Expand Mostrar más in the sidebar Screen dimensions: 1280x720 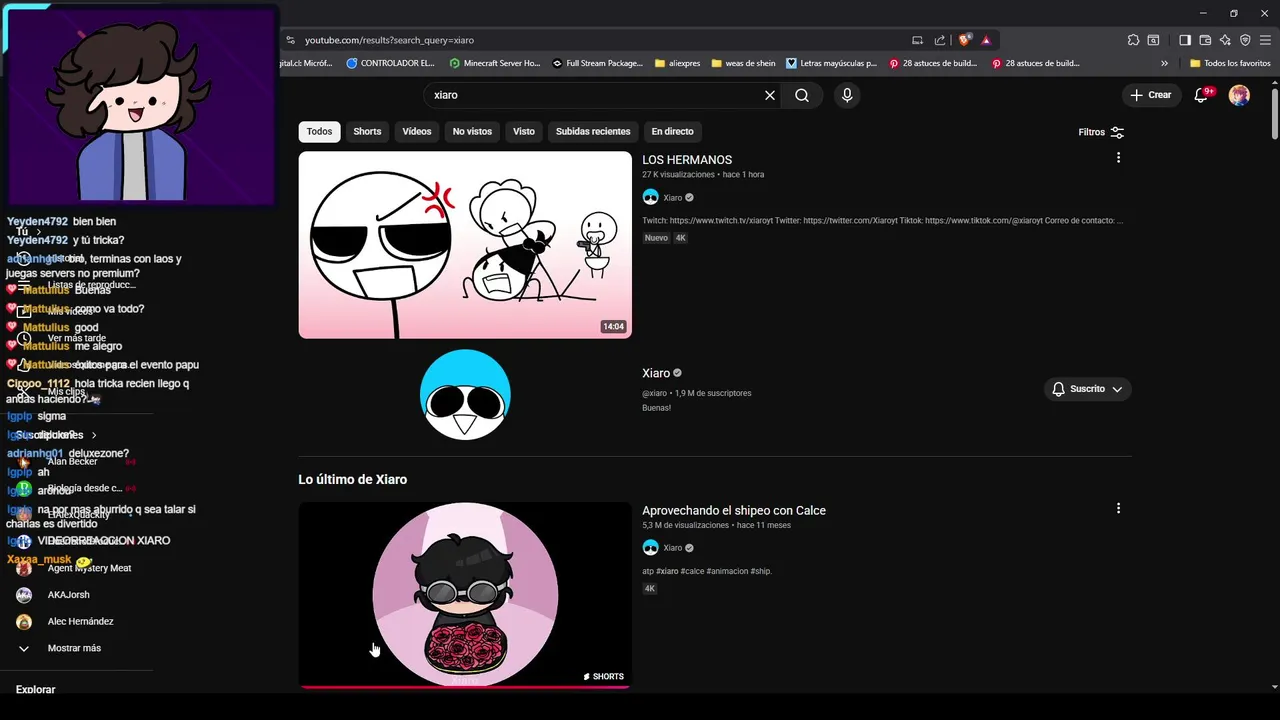[x=74, y=648]
